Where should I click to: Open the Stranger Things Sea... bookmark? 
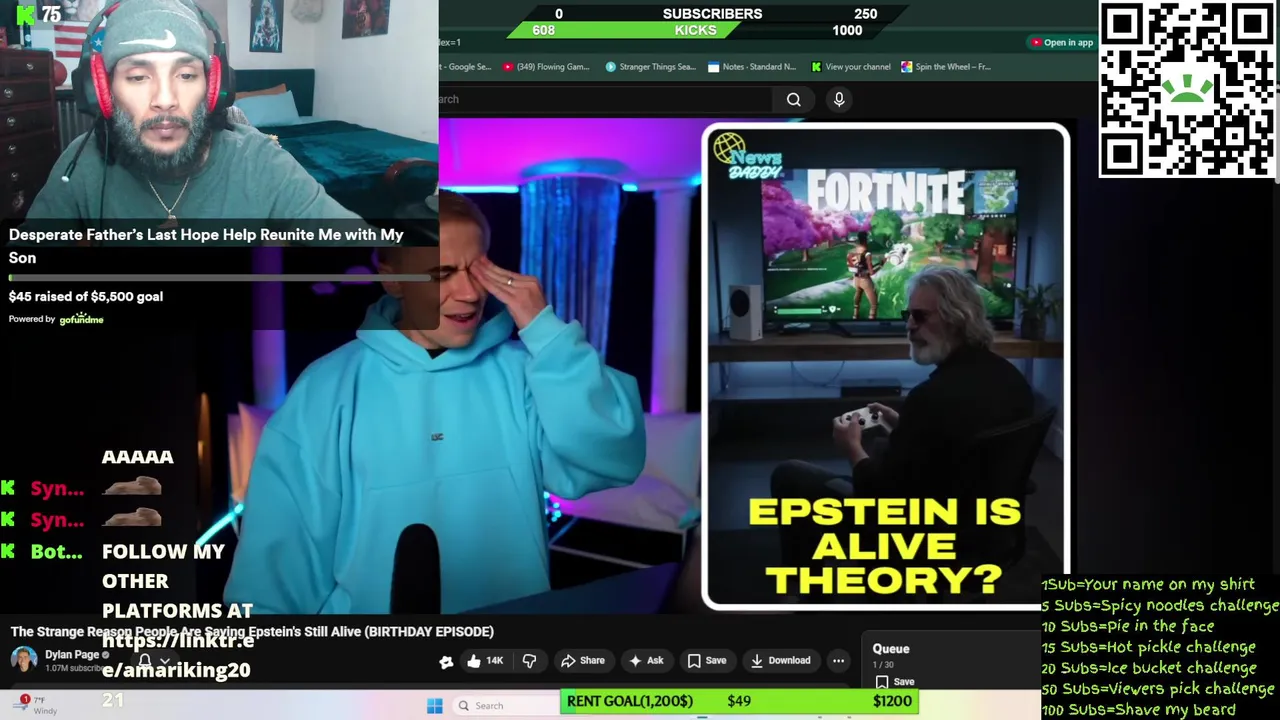click(650, 67)
